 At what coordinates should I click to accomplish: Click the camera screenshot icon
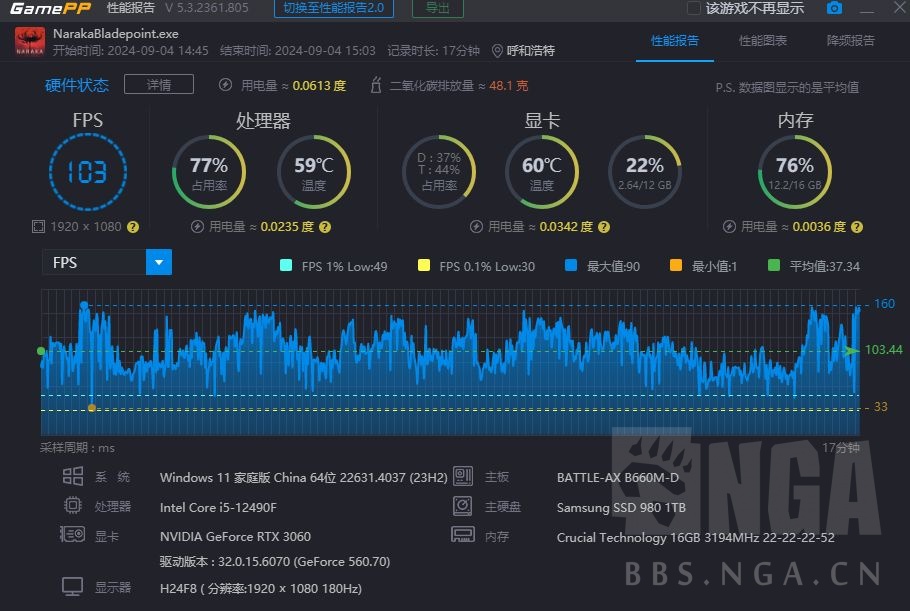tap(834, 9)
